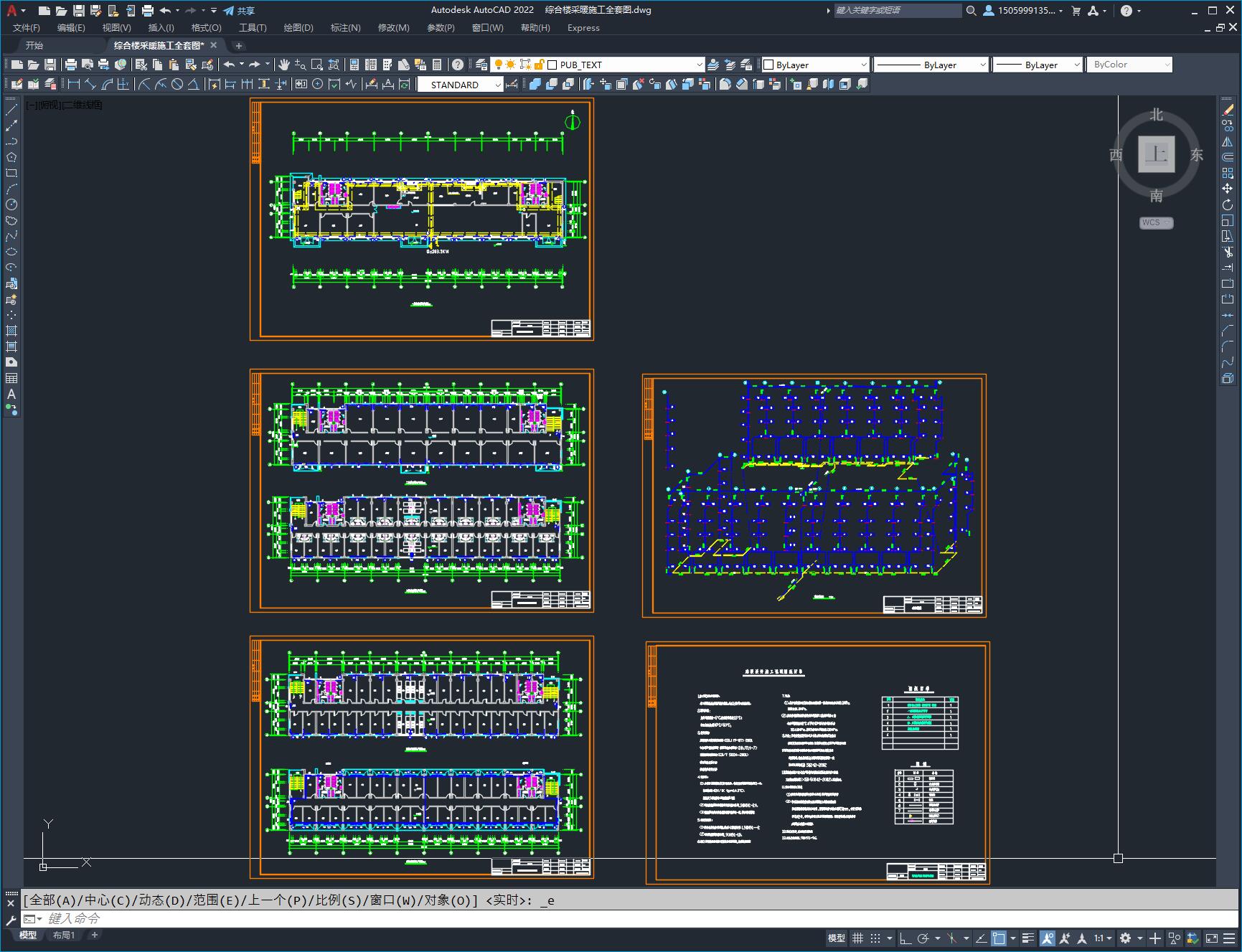Select the Diameter dimension tool
This screenshot has height=952, width=1242.
[x=177, y=84]
